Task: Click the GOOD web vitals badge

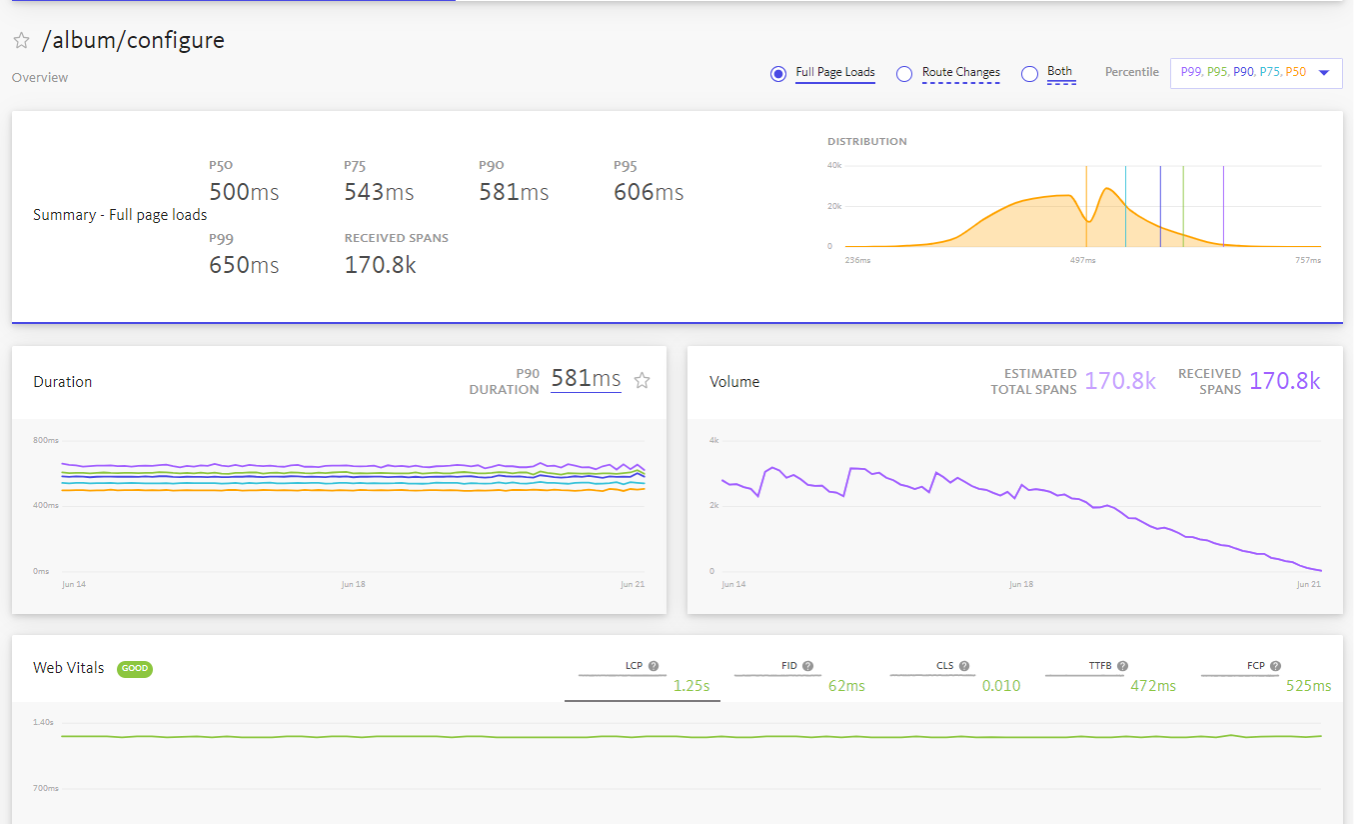Action: (135, 669)
